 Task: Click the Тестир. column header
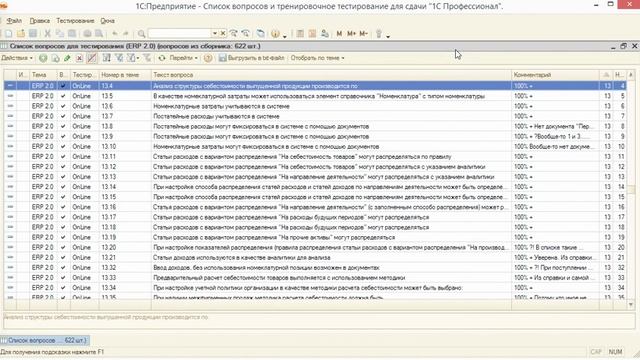click(84, 75)
